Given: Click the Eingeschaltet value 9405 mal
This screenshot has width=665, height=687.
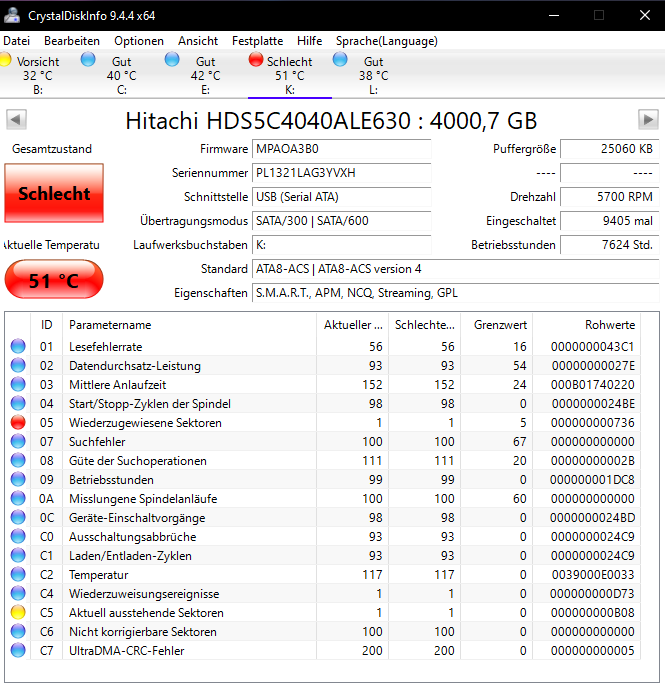Looking at the screenshot, I should tap(609, 221).
